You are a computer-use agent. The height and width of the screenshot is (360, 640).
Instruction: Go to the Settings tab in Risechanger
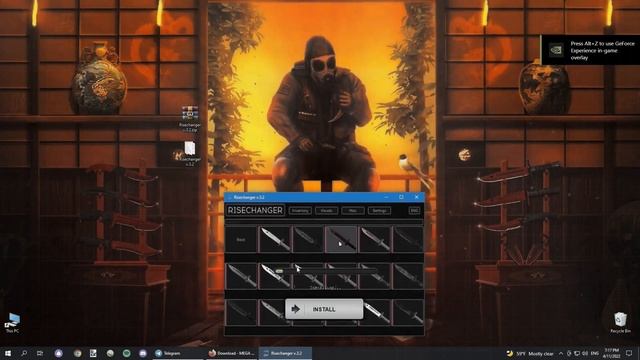[379, 211]
